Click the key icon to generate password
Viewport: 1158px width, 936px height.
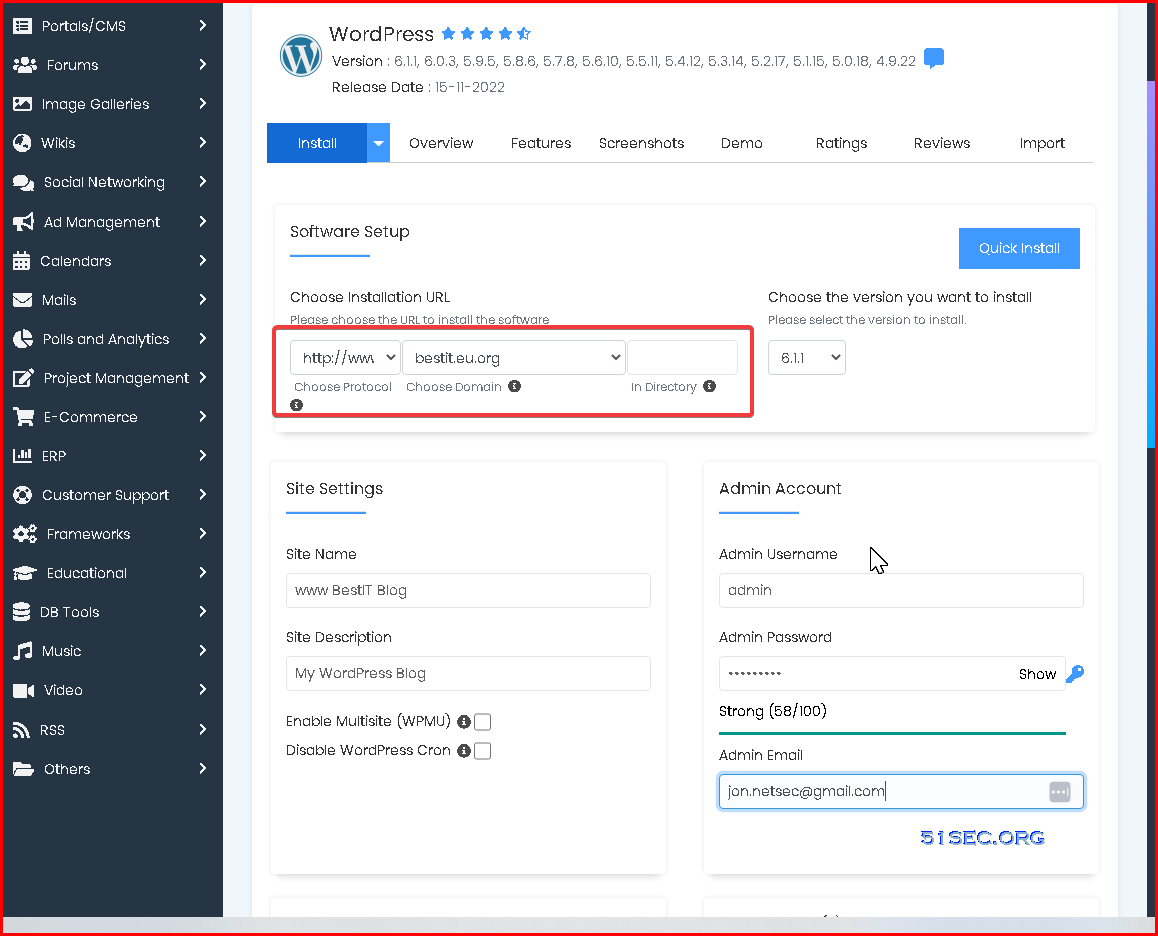click(1075, 674)
